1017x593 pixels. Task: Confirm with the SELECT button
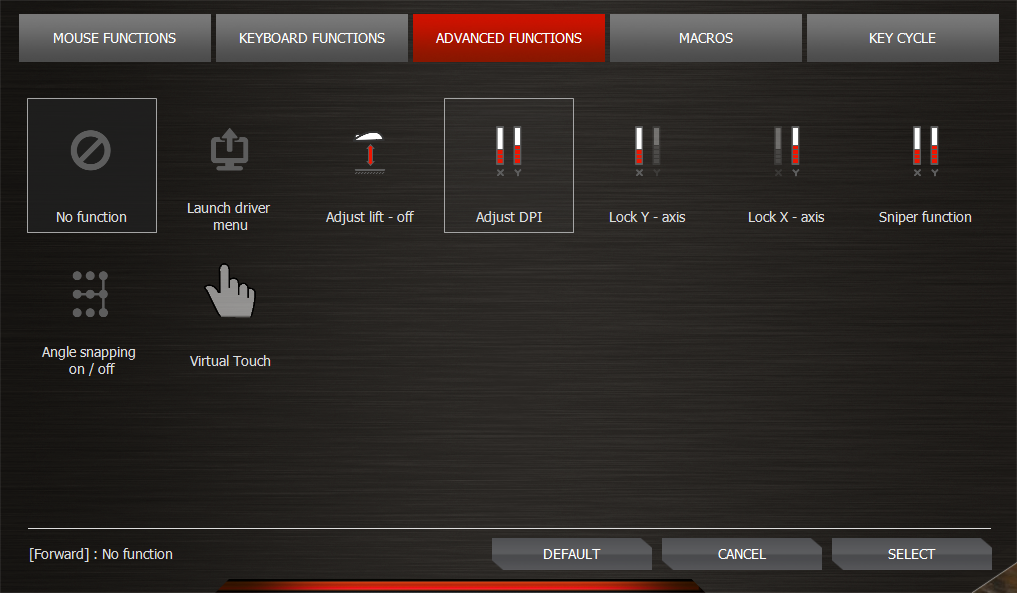point(911,554)
